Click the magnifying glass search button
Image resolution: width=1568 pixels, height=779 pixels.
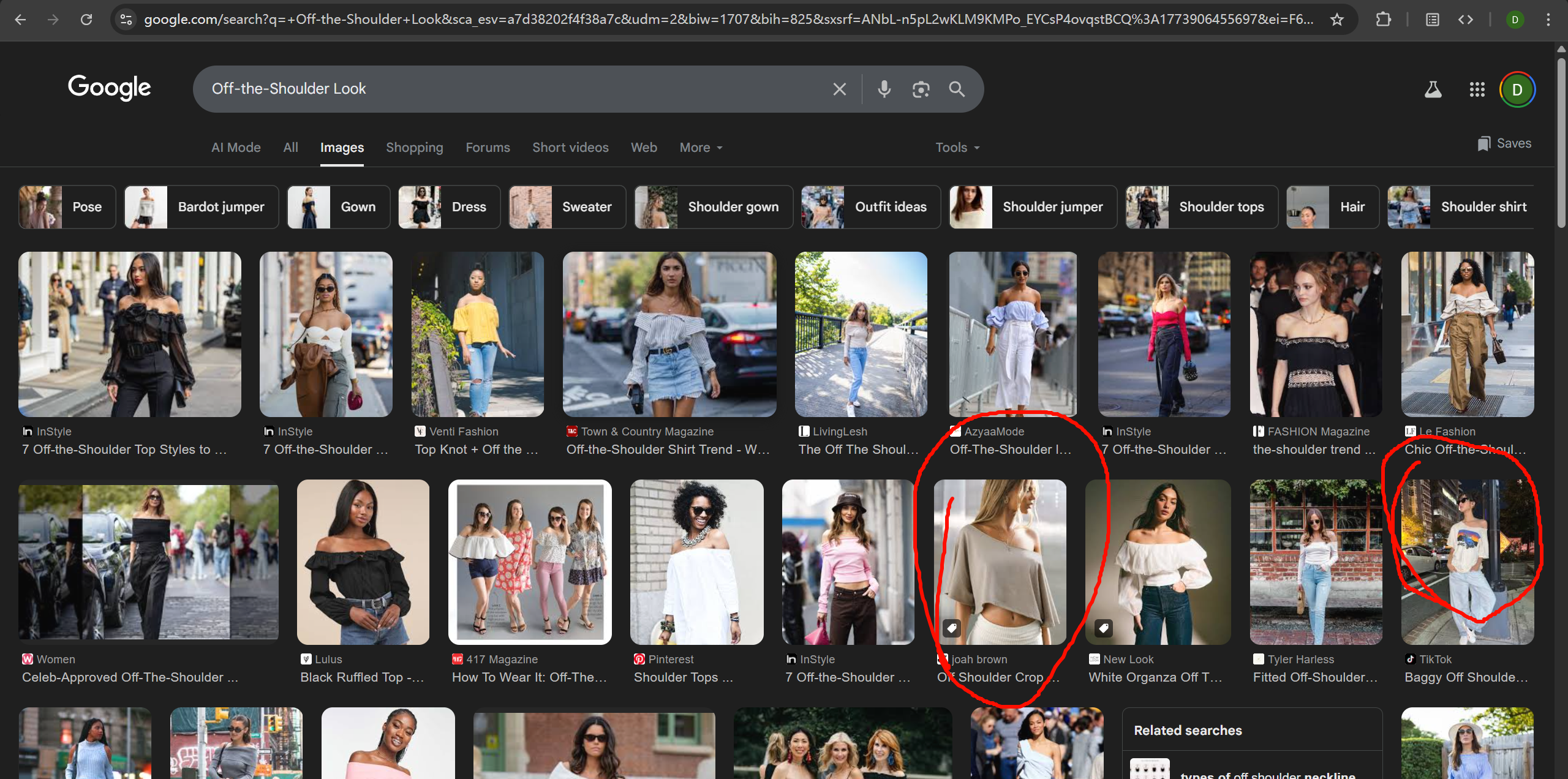[957, 89]
